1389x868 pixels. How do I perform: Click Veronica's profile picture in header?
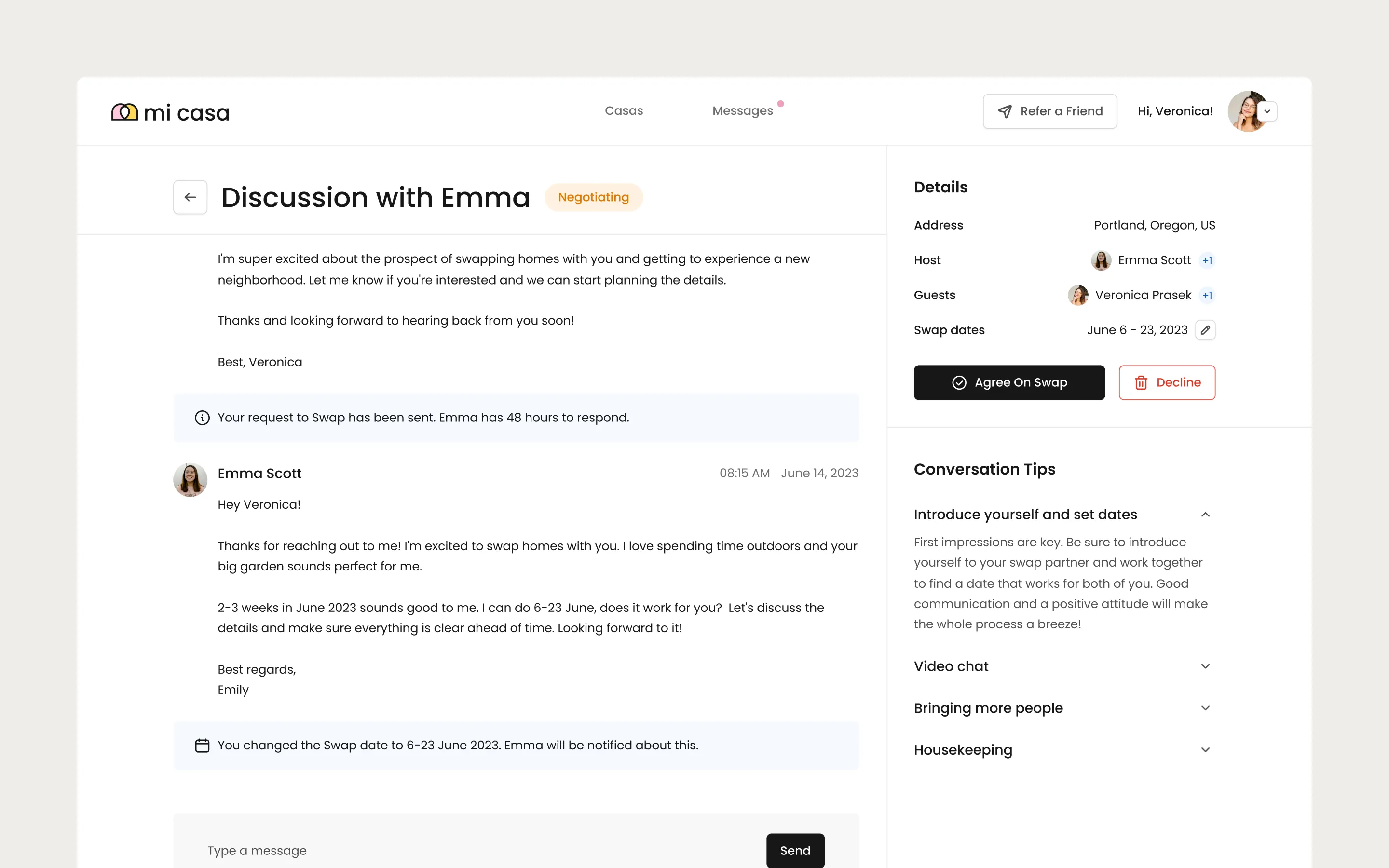[x=1245, y=111]
